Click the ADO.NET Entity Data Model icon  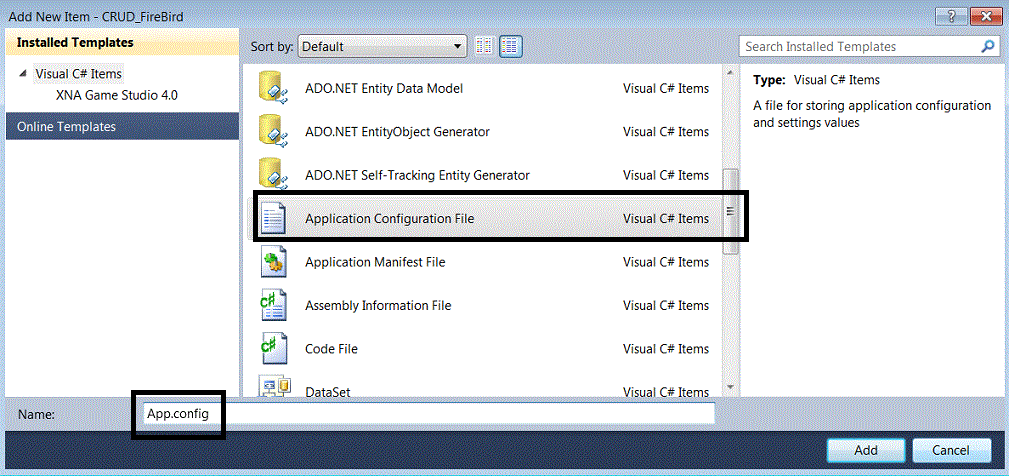pyautogui.click(x=273, y=88)
